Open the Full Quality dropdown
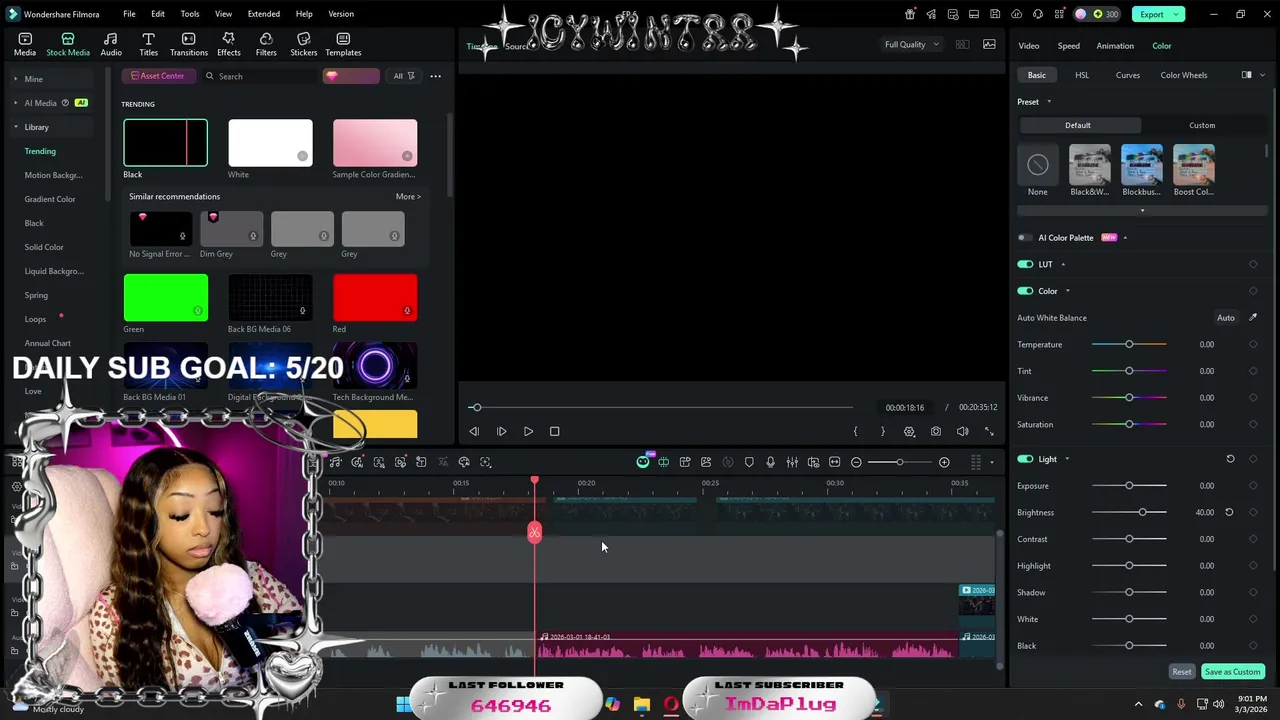This screenshot has width=1280, height=720. [x=911, y=44]
